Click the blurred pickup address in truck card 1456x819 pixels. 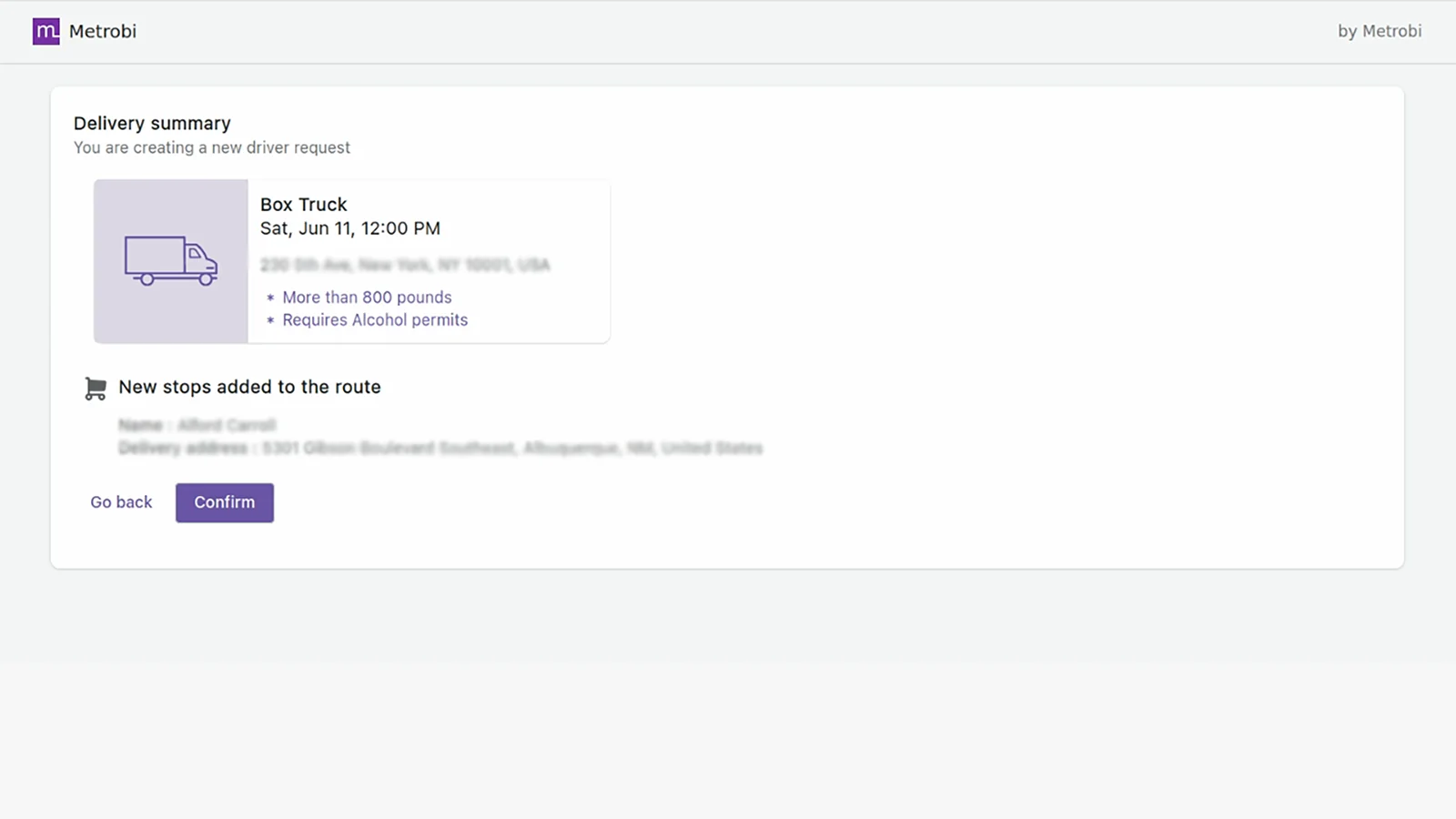point(405,265)
